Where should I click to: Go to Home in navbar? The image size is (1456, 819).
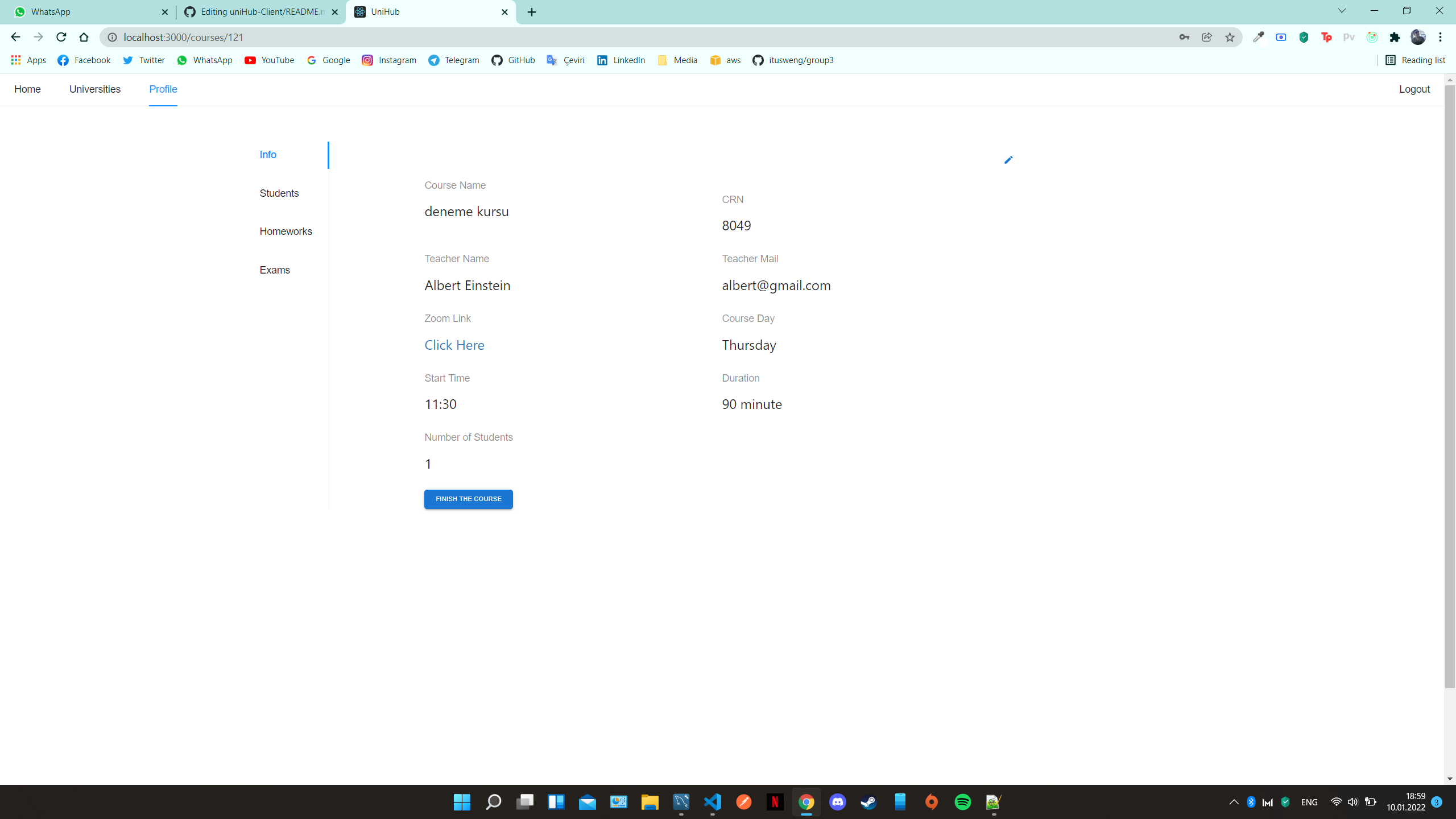(x=27, y=89)
